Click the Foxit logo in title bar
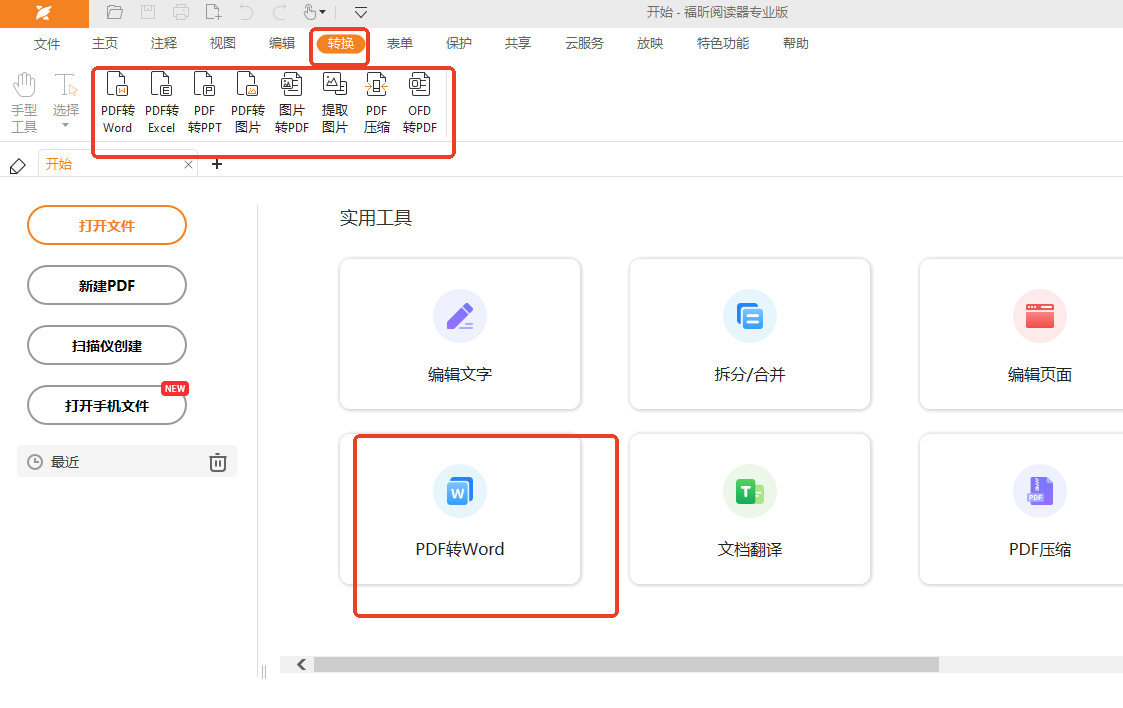The height and width of the screenshot is (708, 1123). pos(44,13)
